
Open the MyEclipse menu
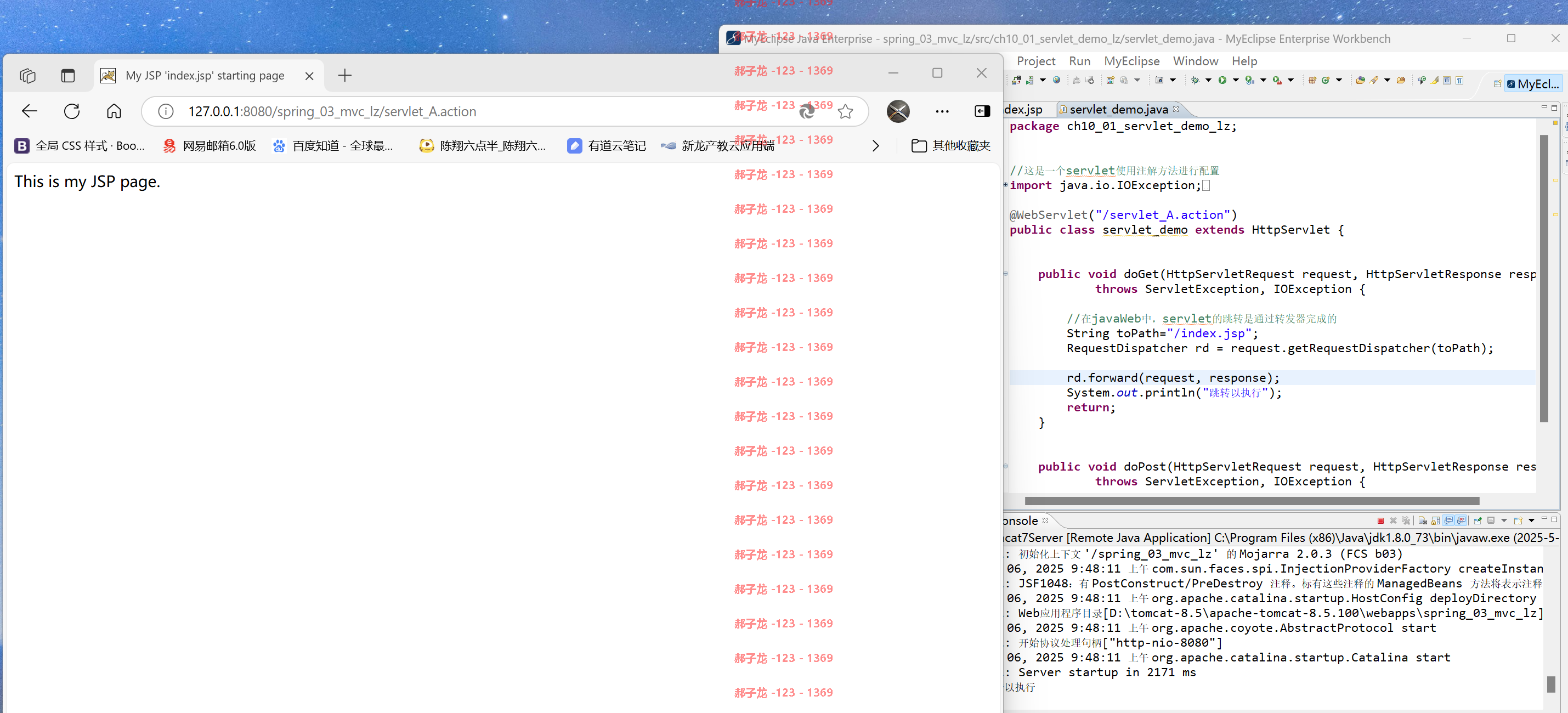[x=1131, y=61]
